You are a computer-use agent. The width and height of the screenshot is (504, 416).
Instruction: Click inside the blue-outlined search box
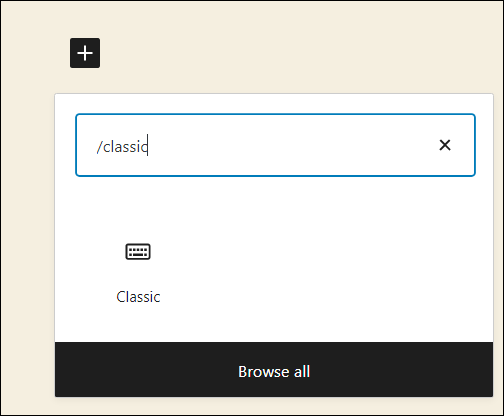coord(275,145)
